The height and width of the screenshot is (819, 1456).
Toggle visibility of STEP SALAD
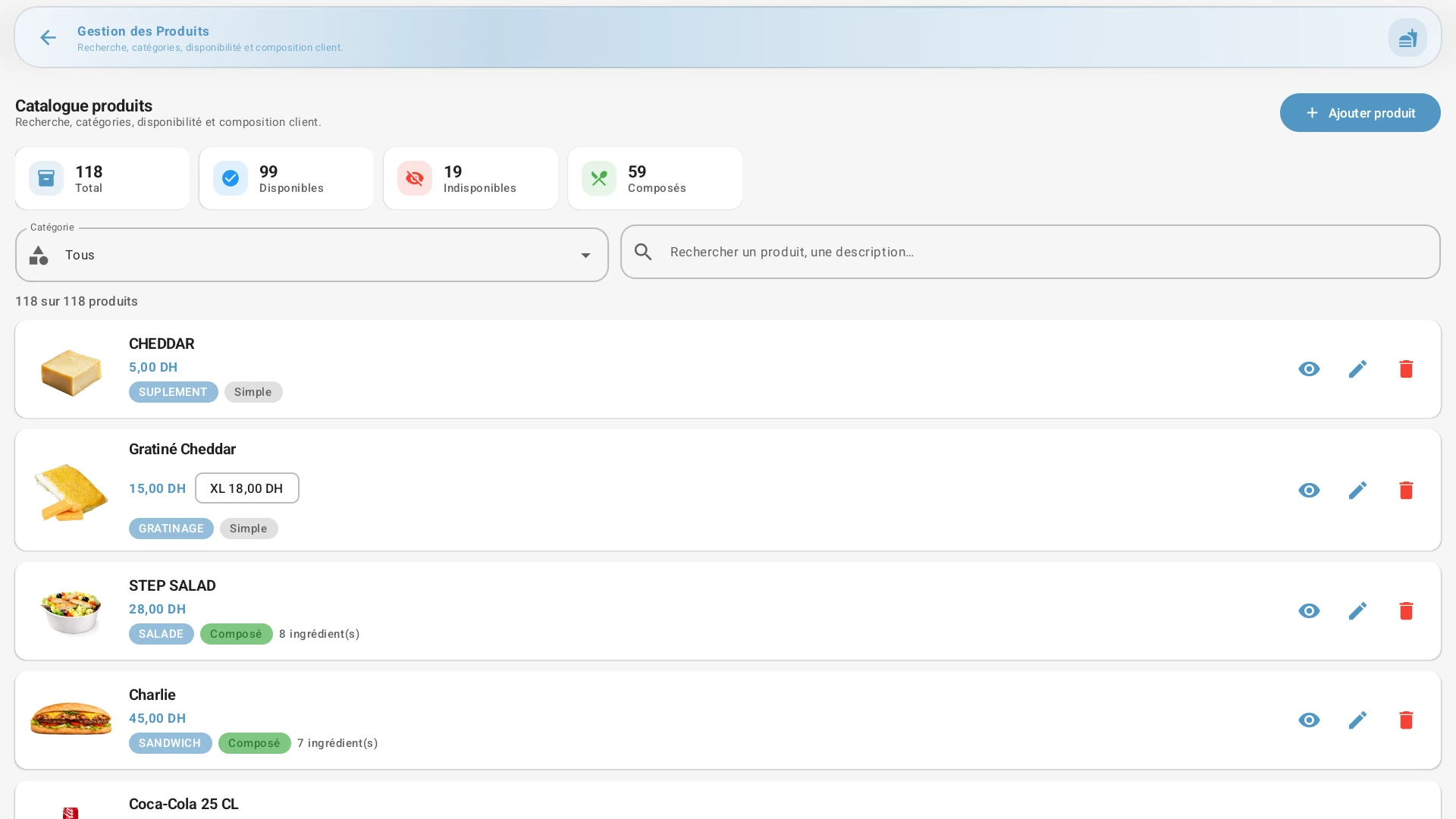click(1309, 611)
